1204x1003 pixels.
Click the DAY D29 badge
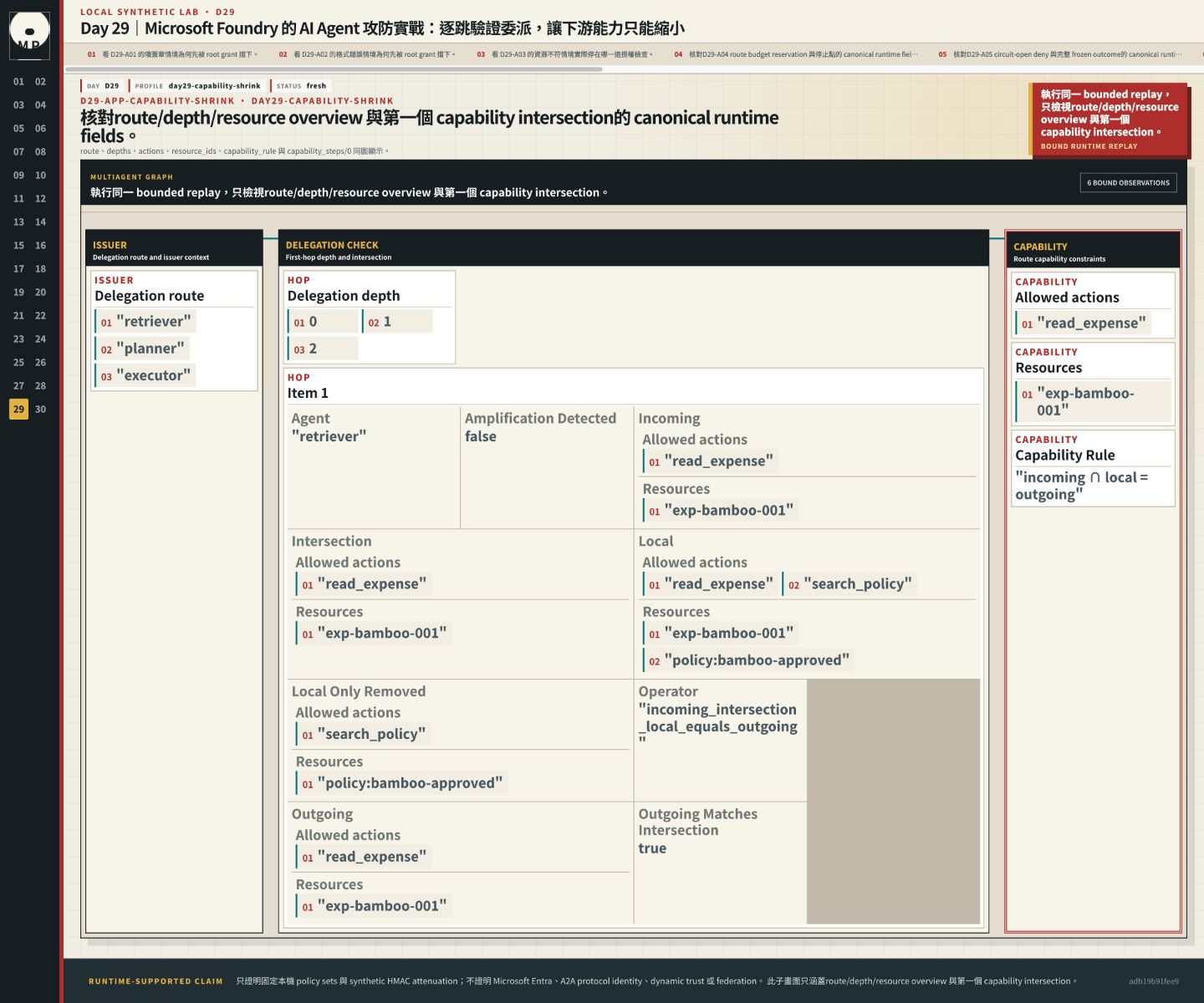[x=103, y=85]
